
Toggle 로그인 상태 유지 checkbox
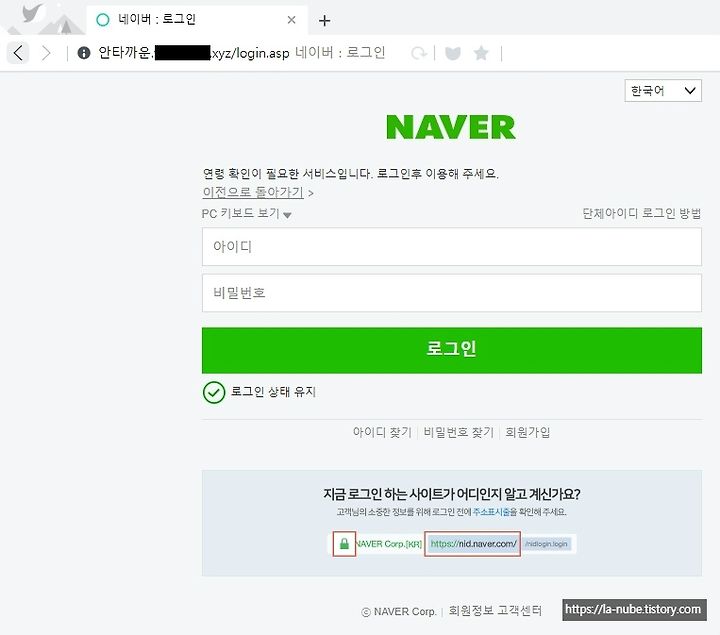214,392
